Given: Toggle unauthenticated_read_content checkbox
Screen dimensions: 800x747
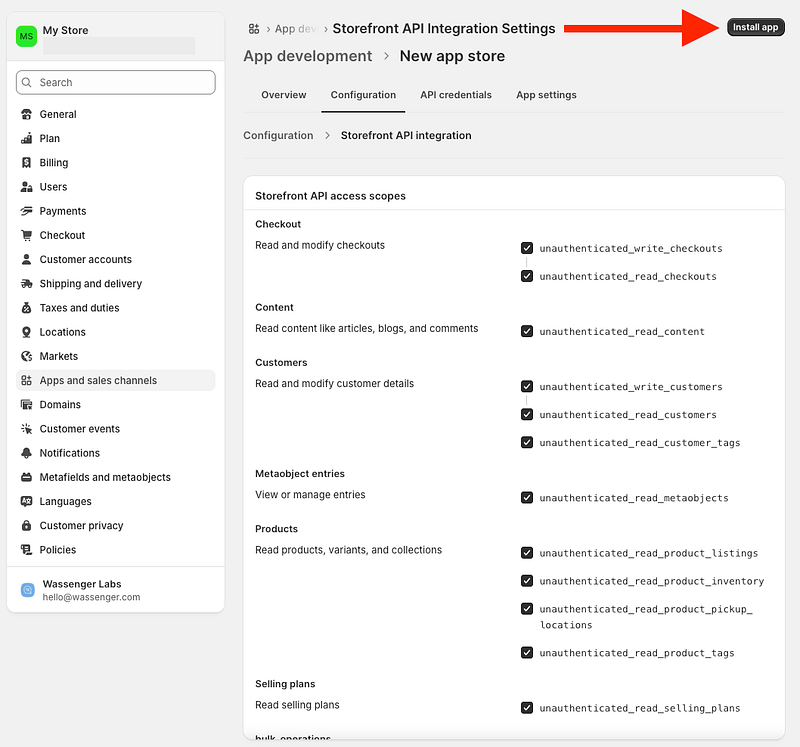Looking at the screenshot, I should pos(527,331).
